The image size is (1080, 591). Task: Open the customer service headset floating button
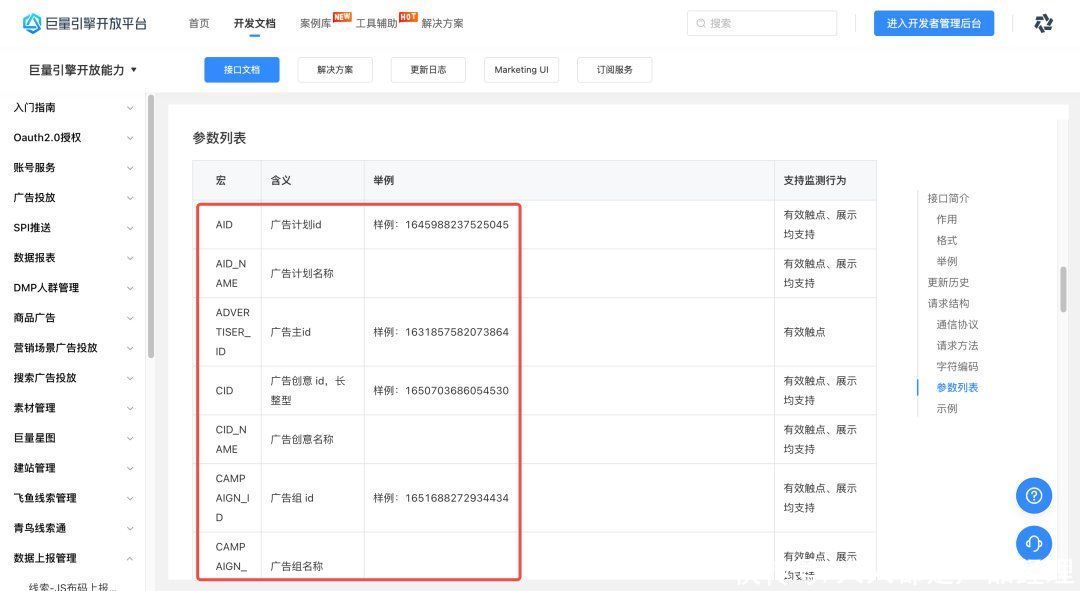[x=1034, y=543]
